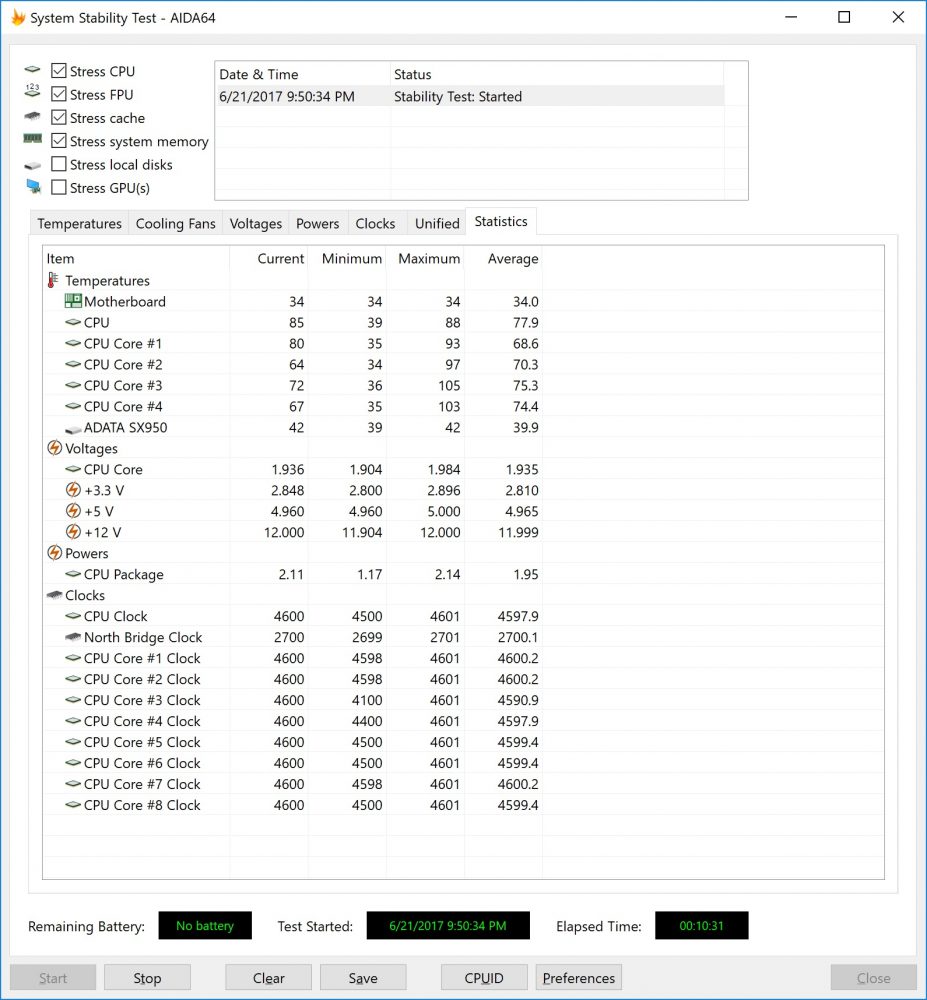The width and height of the screenshot is (927, 1000).
Task: Click the Save button
Action: tap(363, 978)
